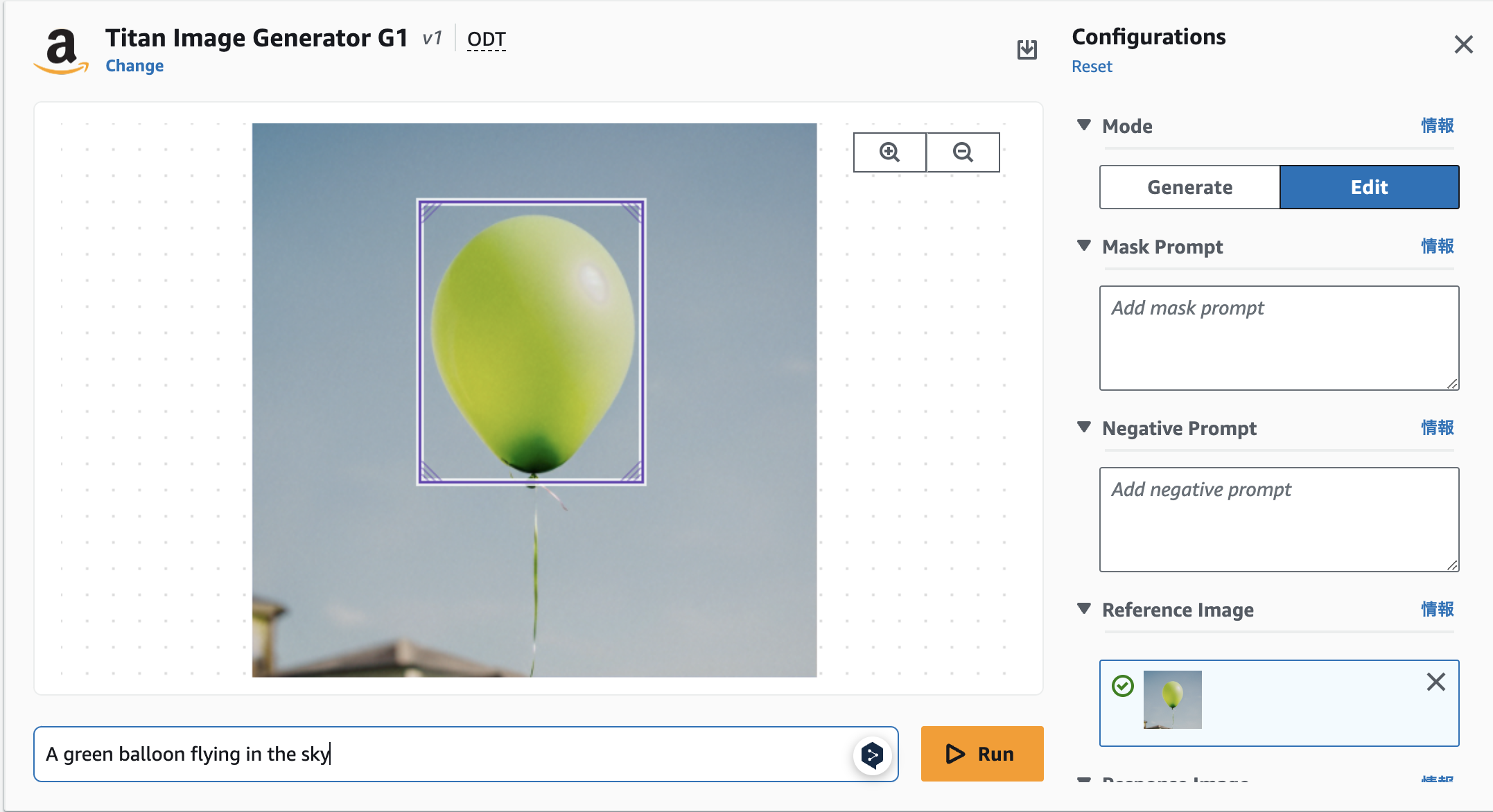Screen dimensions: 1493x812
Task: Click the download/export icon near Configurations
Action: point(1027,49)
